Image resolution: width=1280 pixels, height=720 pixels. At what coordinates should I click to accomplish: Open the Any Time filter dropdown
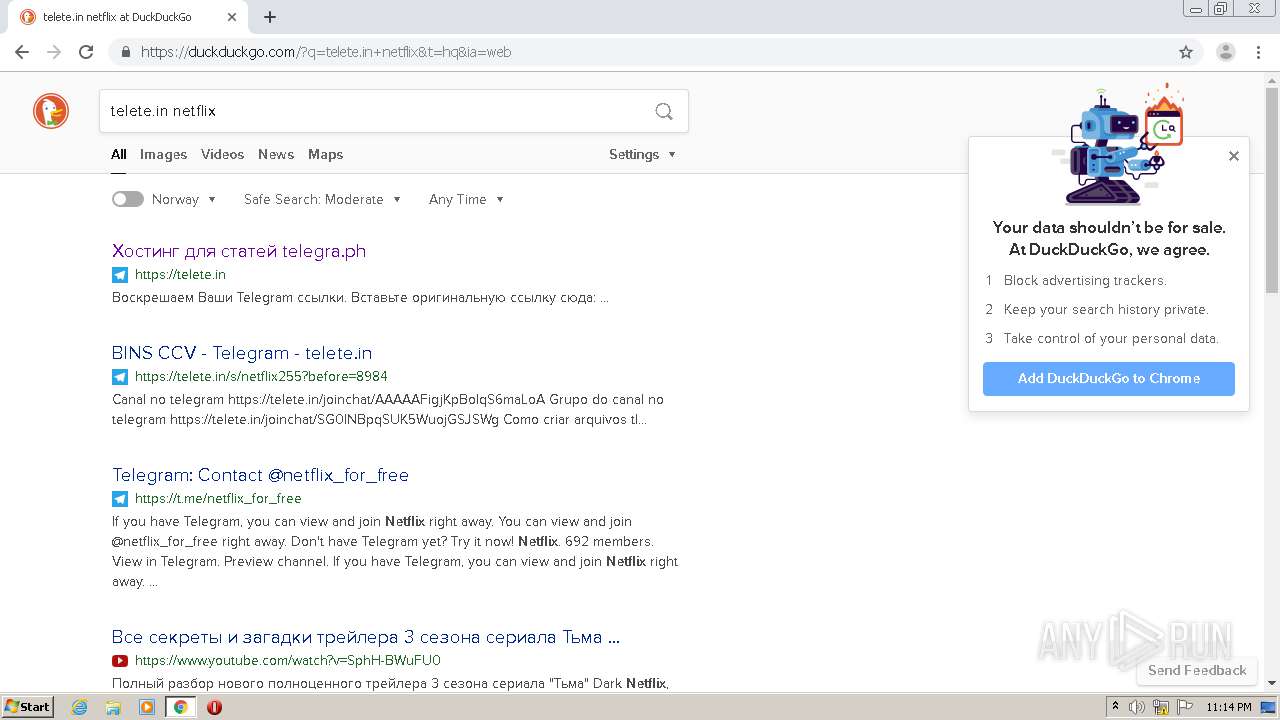click(x=466, y=199)
